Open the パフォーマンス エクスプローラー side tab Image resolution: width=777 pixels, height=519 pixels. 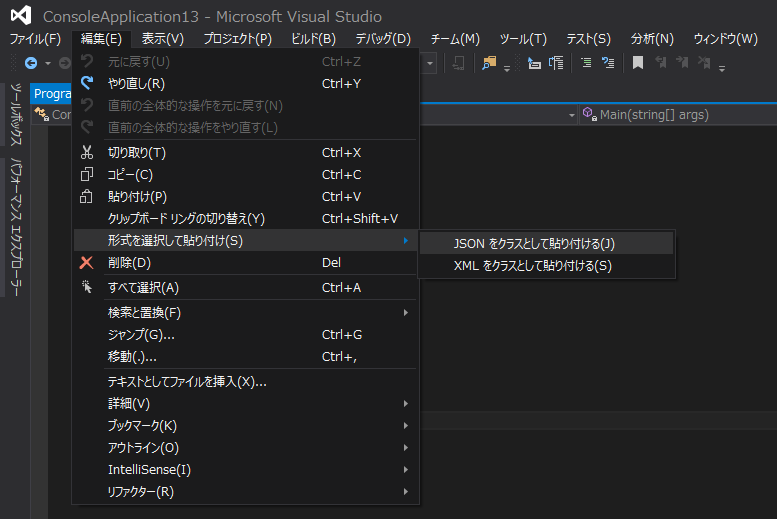(x=16, y=227)
